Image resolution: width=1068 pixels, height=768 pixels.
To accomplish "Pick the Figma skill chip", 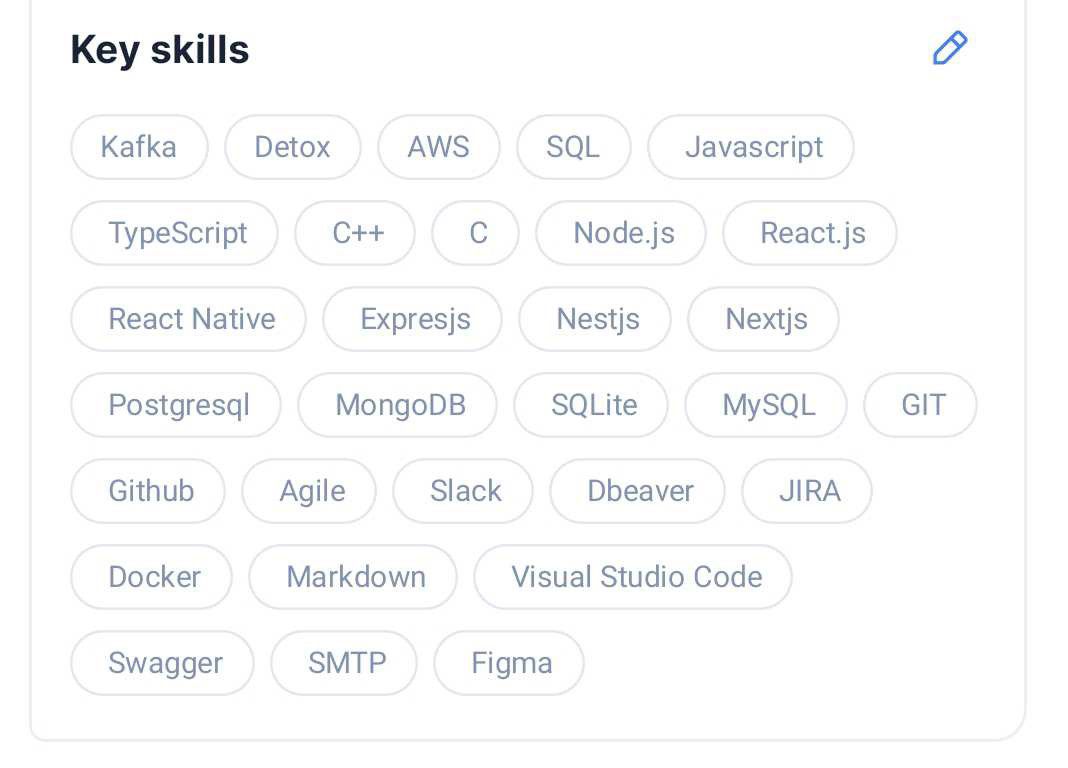I will 509,662.
